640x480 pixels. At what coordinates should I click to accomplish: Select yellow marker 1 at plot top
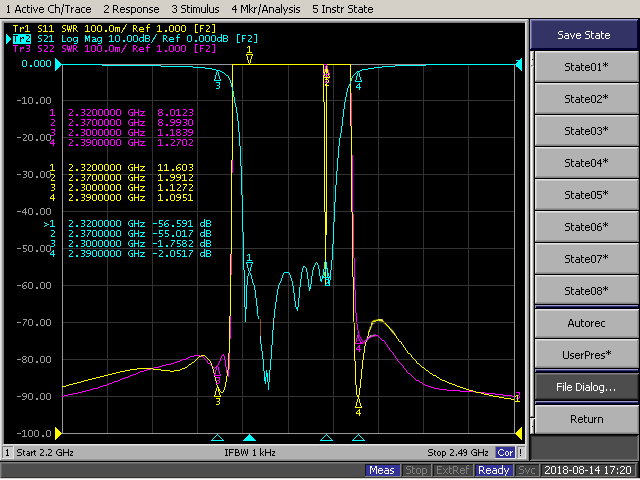point(249,55)
